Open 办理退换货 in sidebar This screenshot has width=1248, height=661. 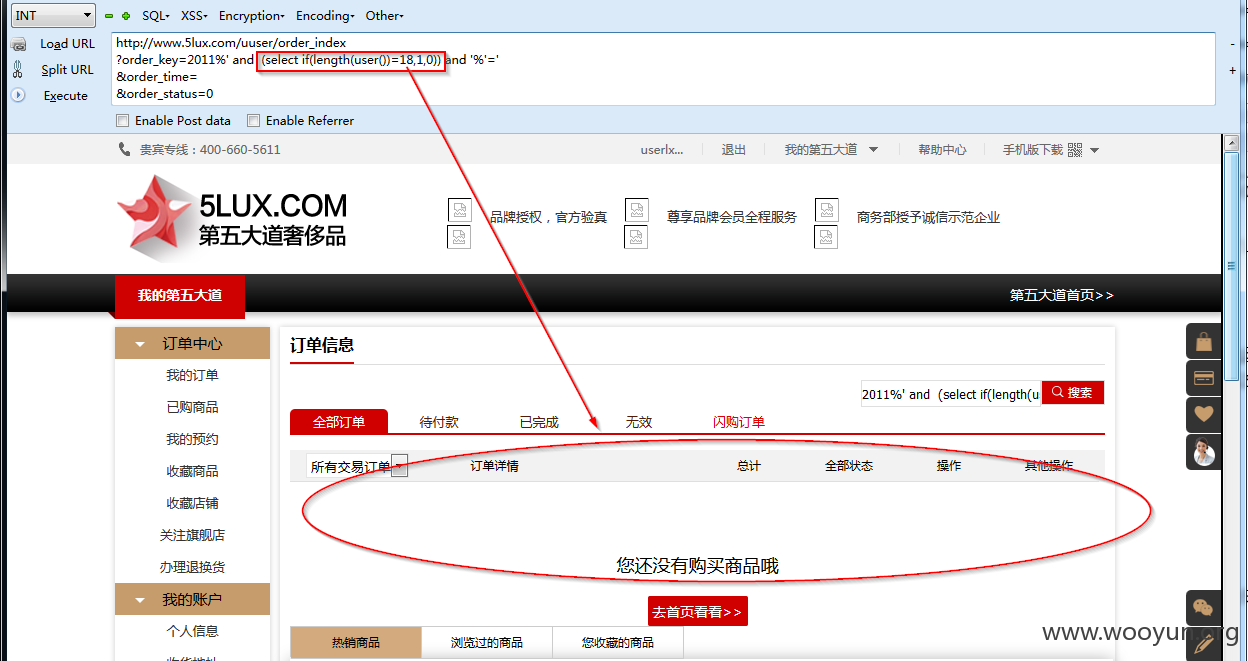click(x=192, y=567)
